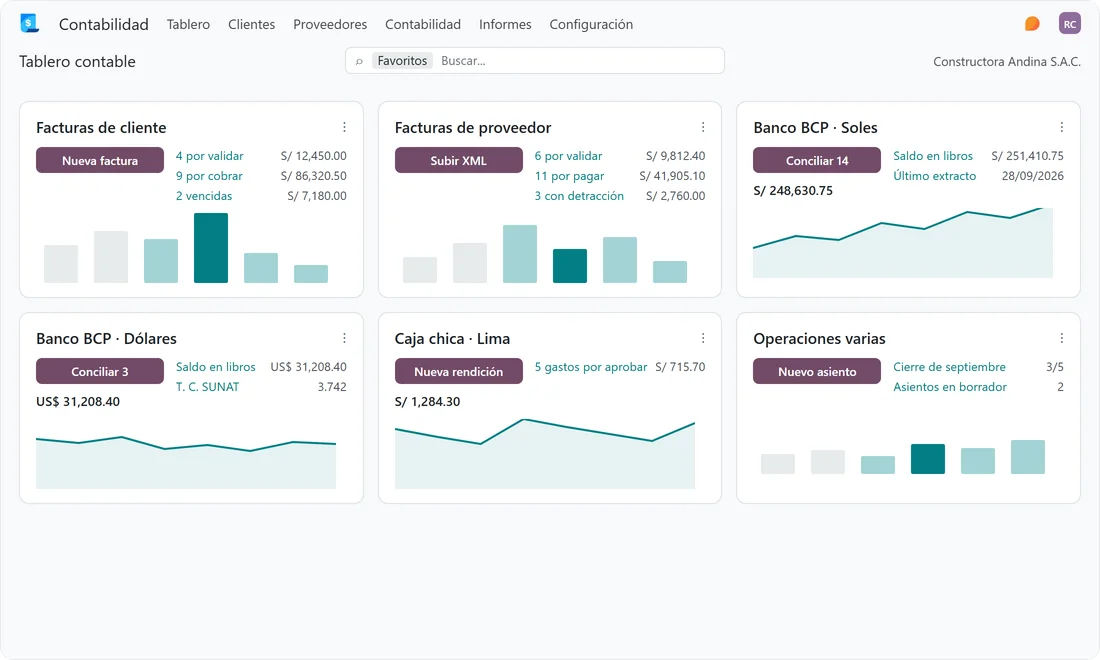
Task: Open the Configuración menu
Action: click(x=591, y=25)
